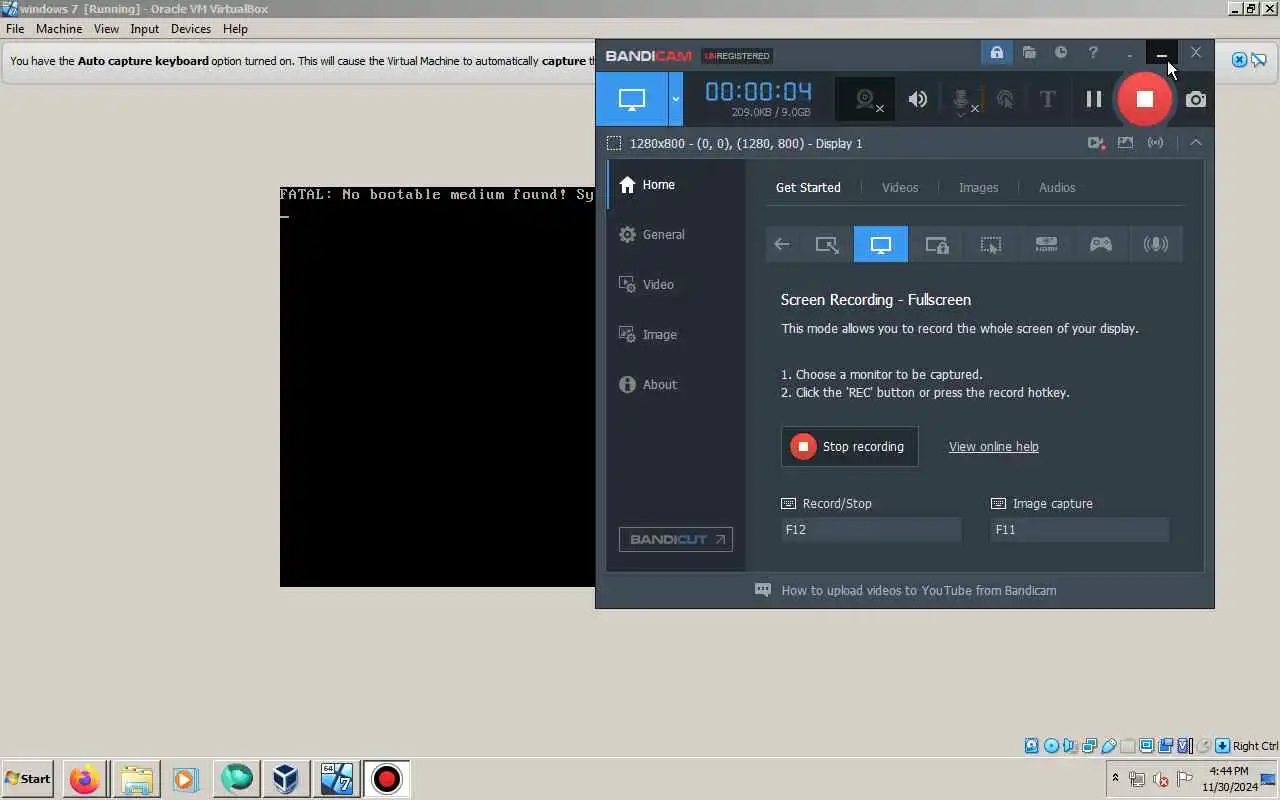The width and height of the screenshot is (1280, 800).
Task: Click the VirtualBox USB status icon
Action: coord(1108,746)
